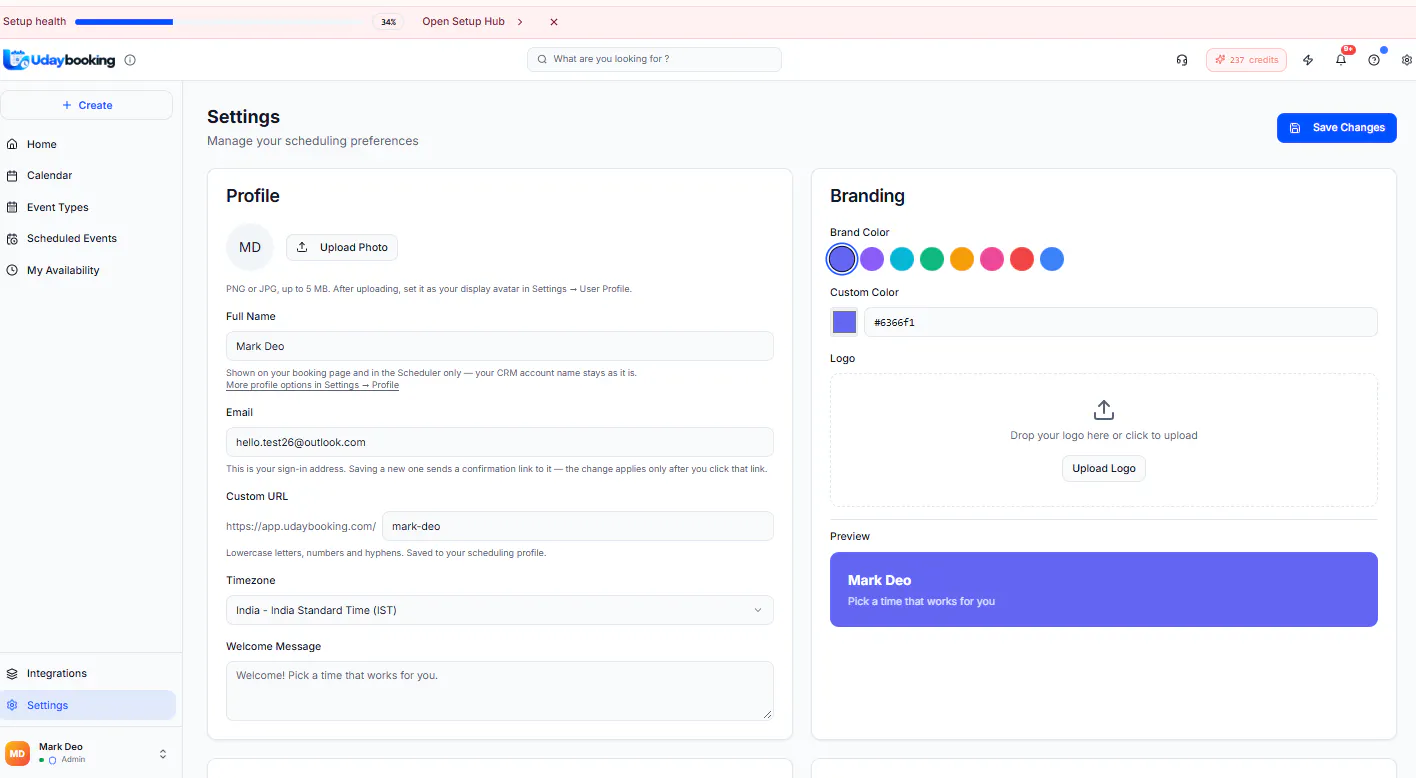This screenshot has width=1416, height=778.
Task: Click the 237 credits badge
Action: click(x=1246, y=60)
